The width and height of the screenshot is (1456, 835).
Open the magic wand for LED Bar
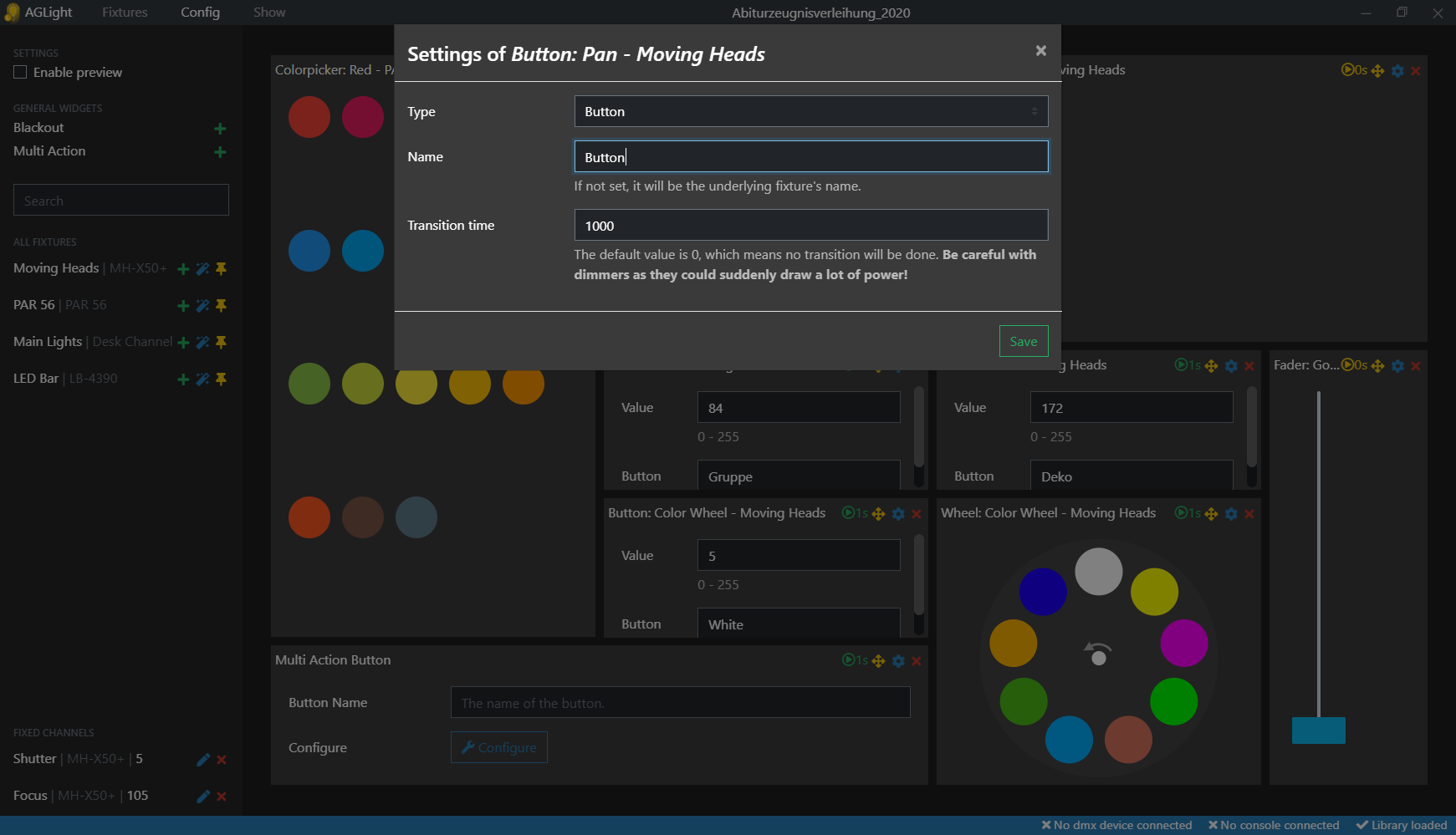coord(202,379)
